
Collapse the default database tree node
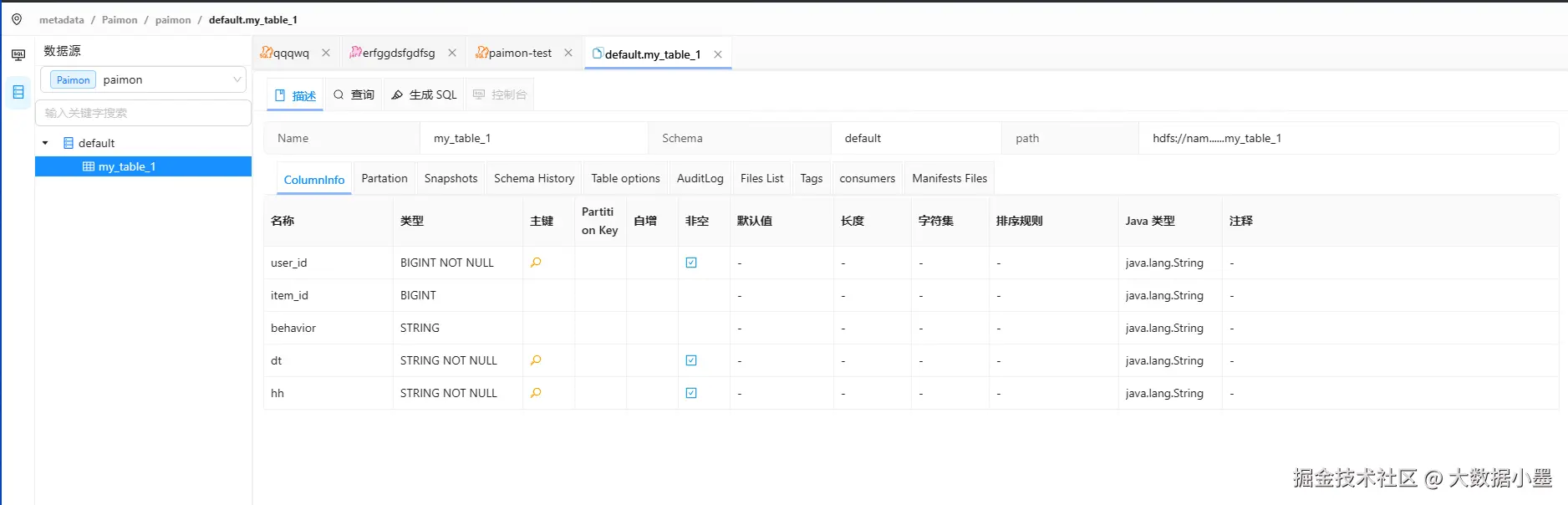tap(45, 143)
